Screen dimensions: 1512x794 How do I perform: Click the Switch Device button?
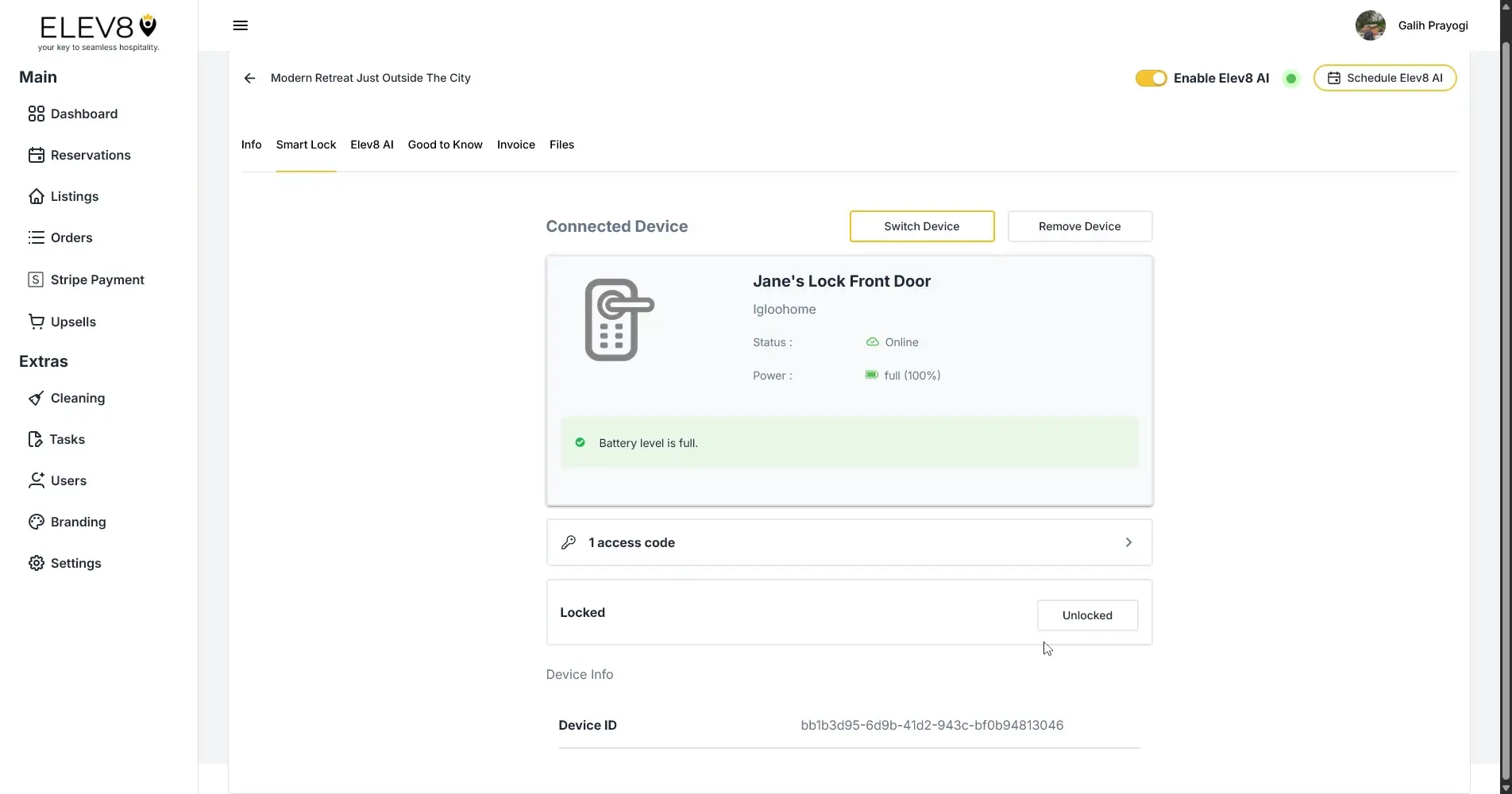tap(921, 226)
